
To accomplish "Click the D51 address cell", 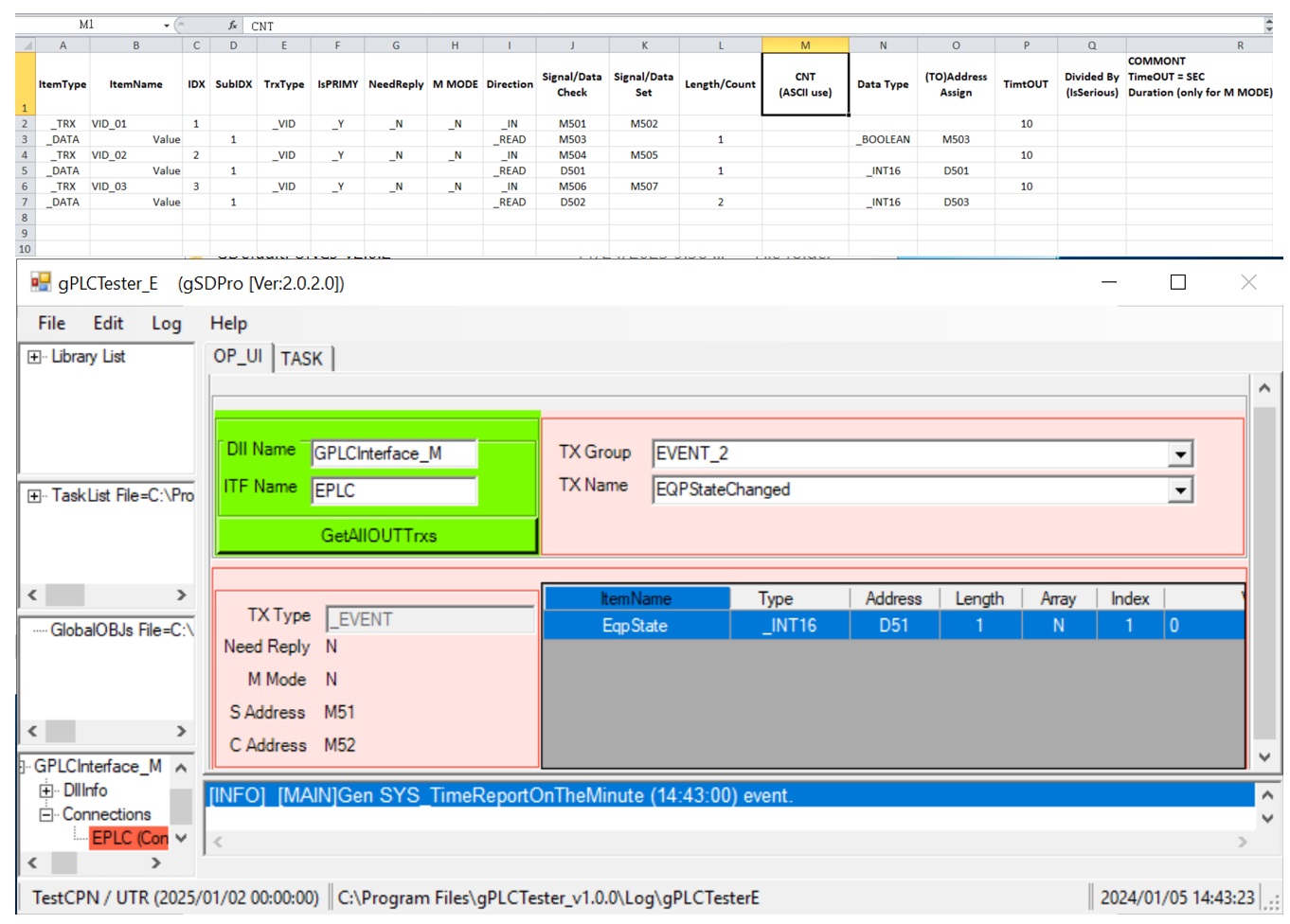I will pyautogui.click(x=893, y=626).
